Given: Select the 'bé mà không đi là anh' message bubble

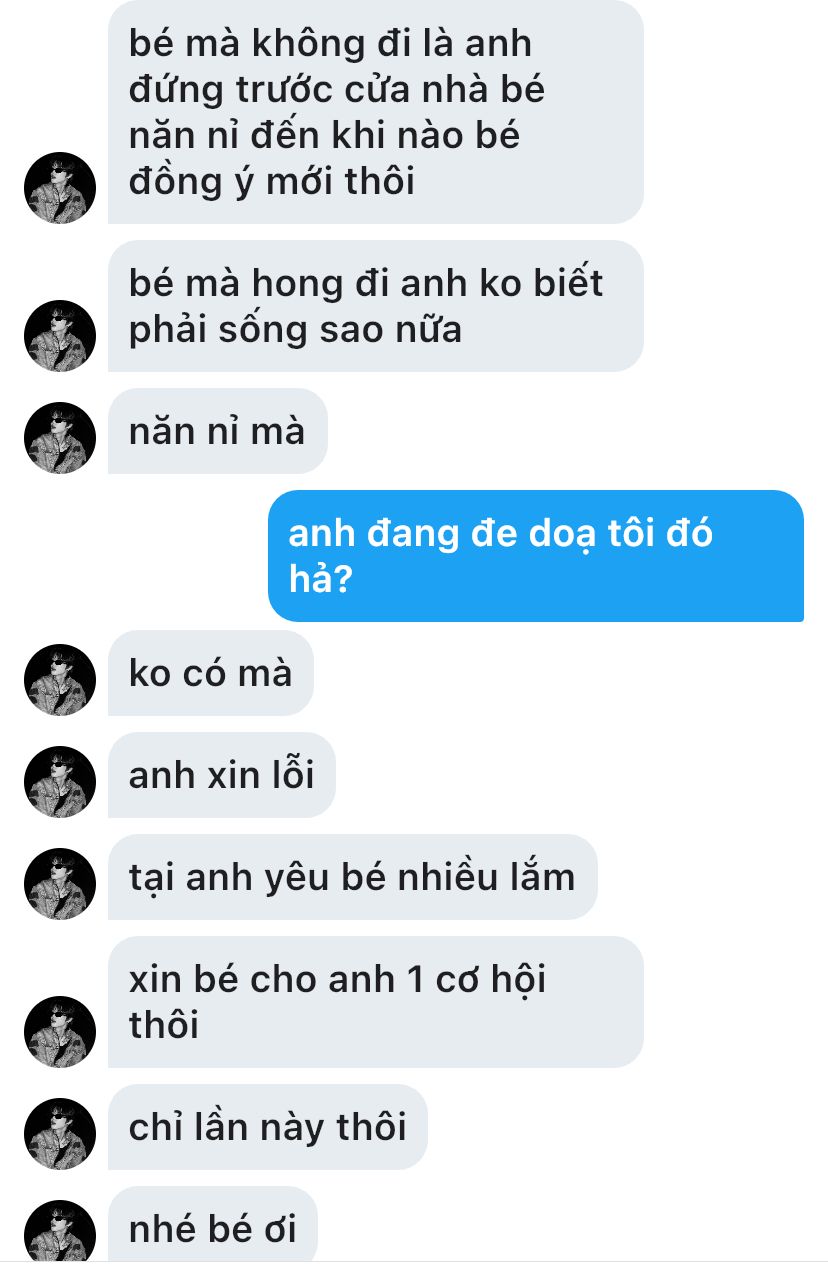Looking at the screenshot, I should coord(375,112).
